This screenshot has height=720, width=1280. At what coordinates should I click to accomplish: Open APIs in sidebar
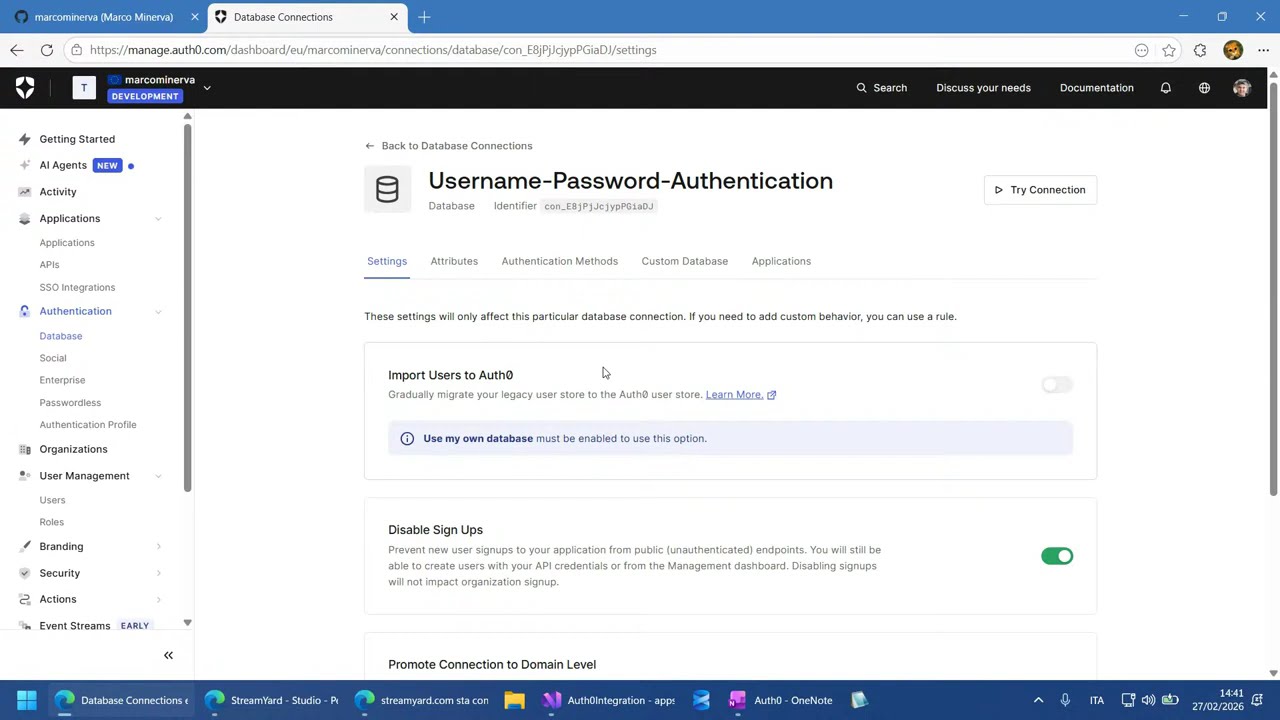[x=49, y=265]
